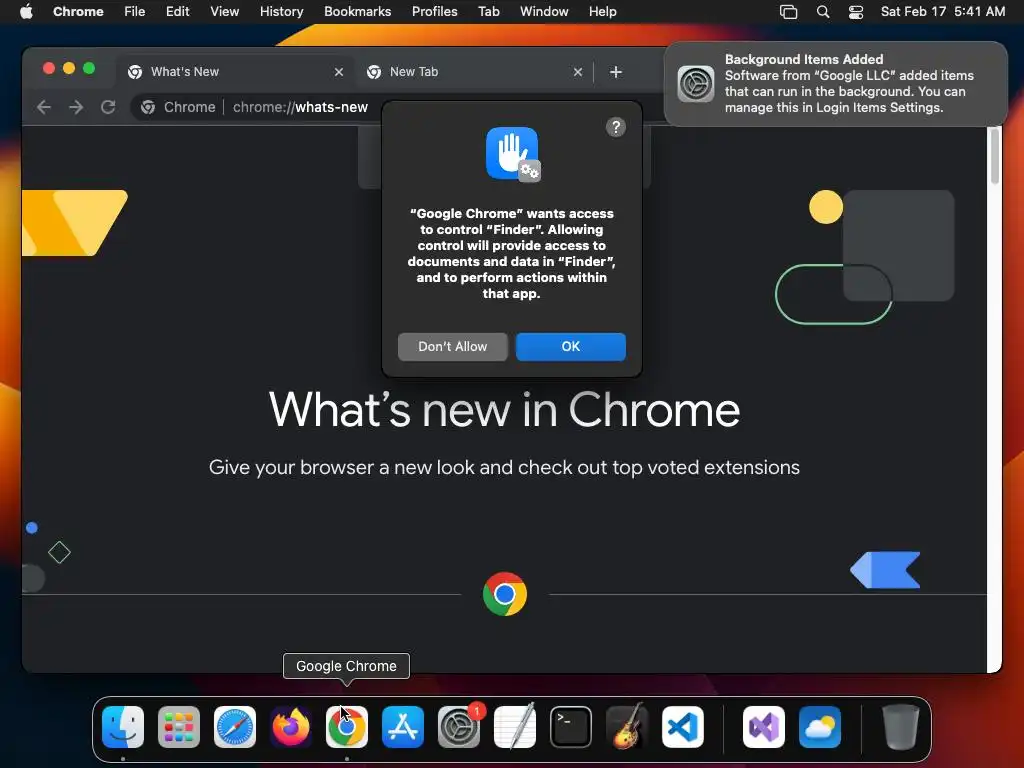The image size is (1024, 768).
Task: Click the chrome://whats-new address bar
Action: click(x=300, y=107)
